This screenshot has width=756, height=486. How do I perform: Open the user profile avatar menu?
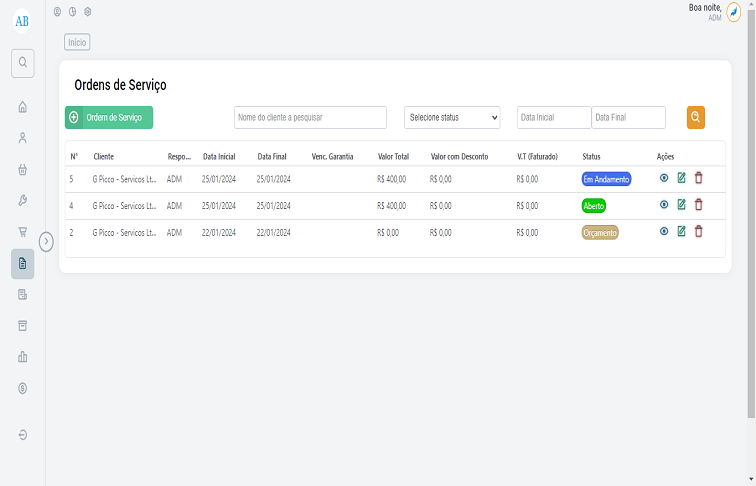tap(733, 12)
